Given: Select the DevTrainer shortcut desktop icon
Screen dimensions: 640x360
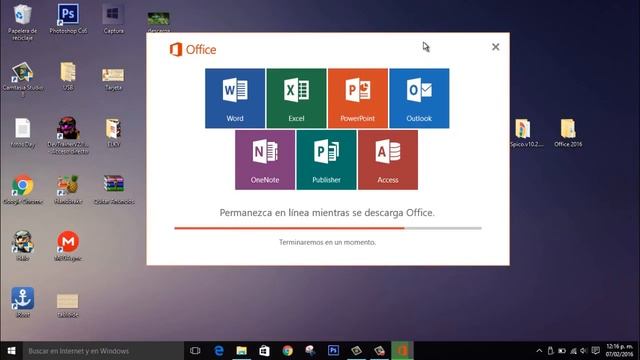Looking at the screenshot, I should click(x=68, y=136).
